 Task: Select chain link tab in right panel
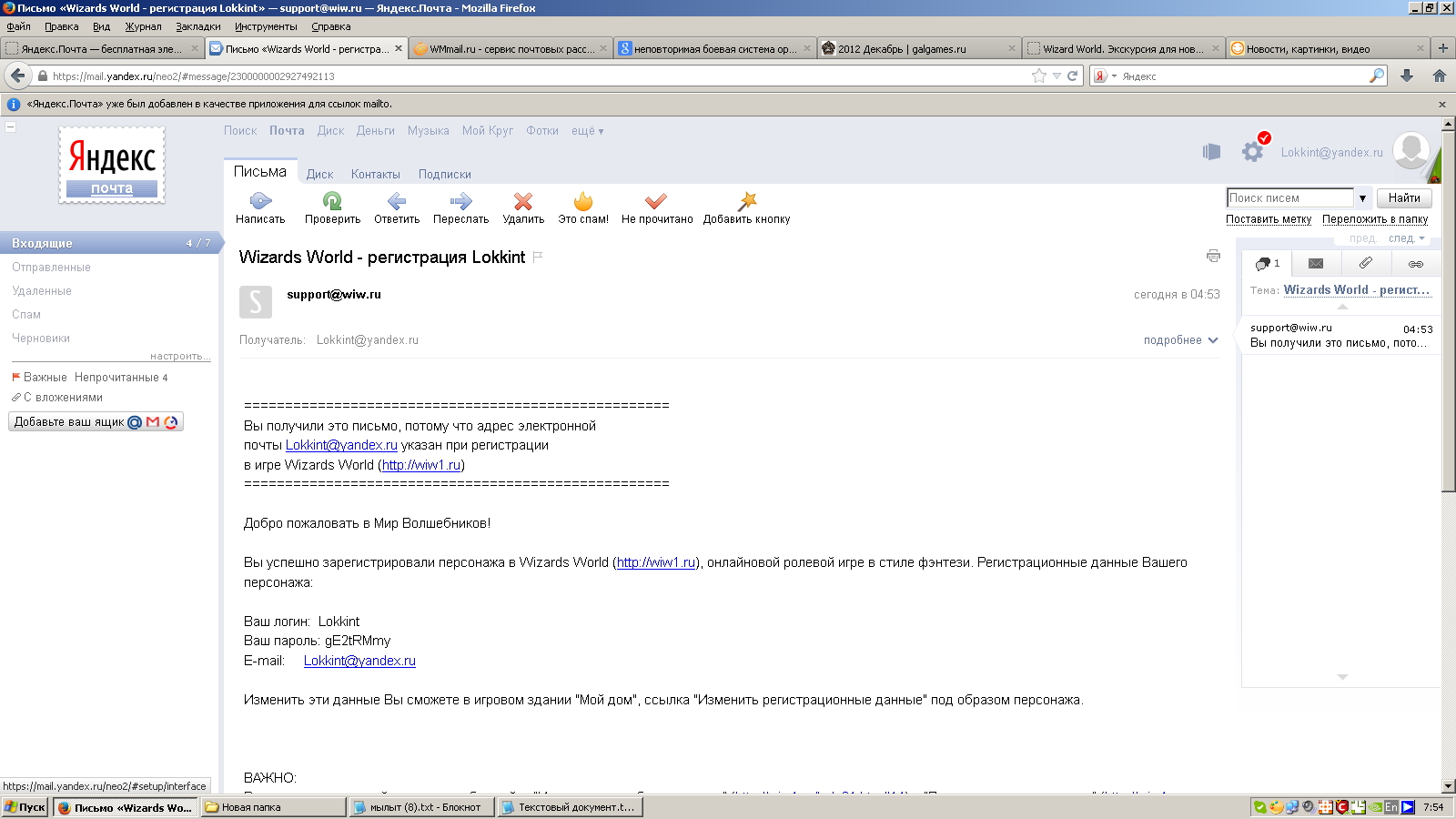1416,264
